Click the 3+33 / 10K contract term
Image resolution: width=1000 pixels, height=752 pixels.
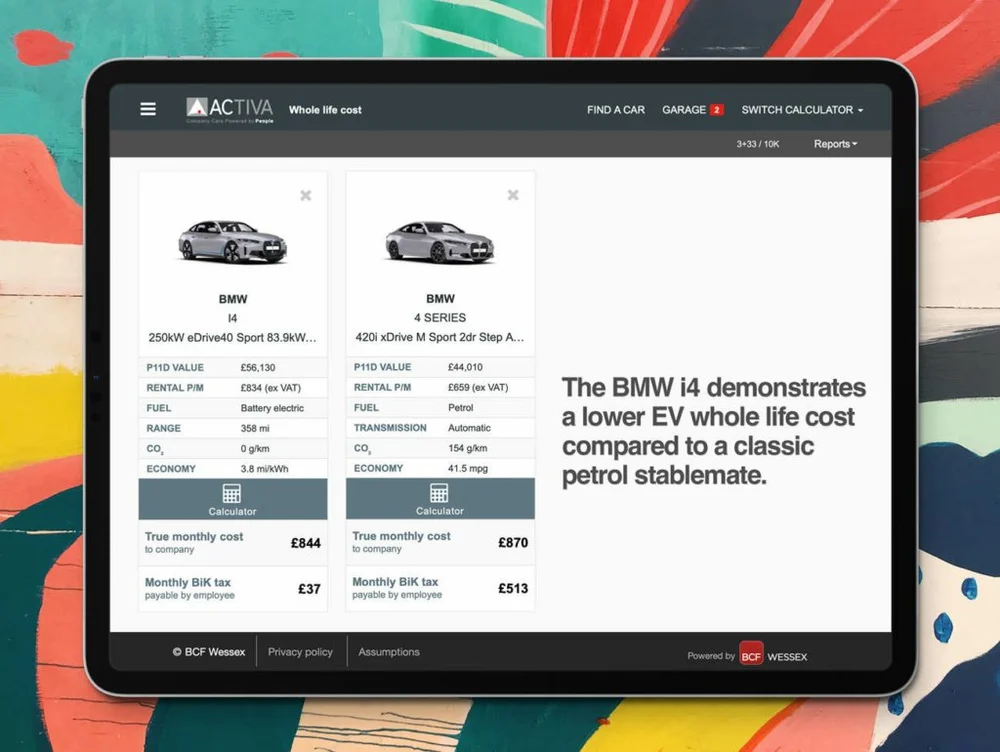758,144
